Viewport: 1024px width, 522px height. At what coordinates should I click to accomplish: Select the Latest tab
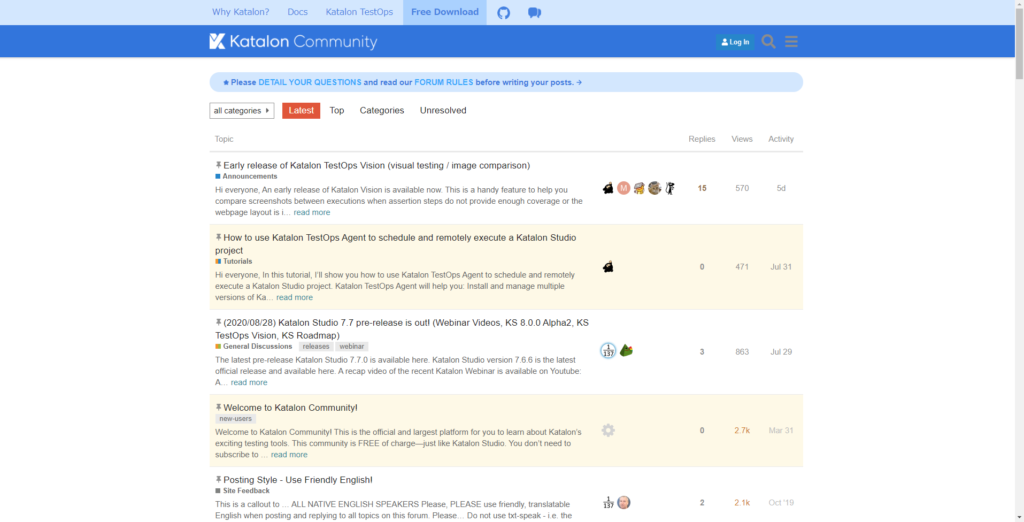coord(301,110)
